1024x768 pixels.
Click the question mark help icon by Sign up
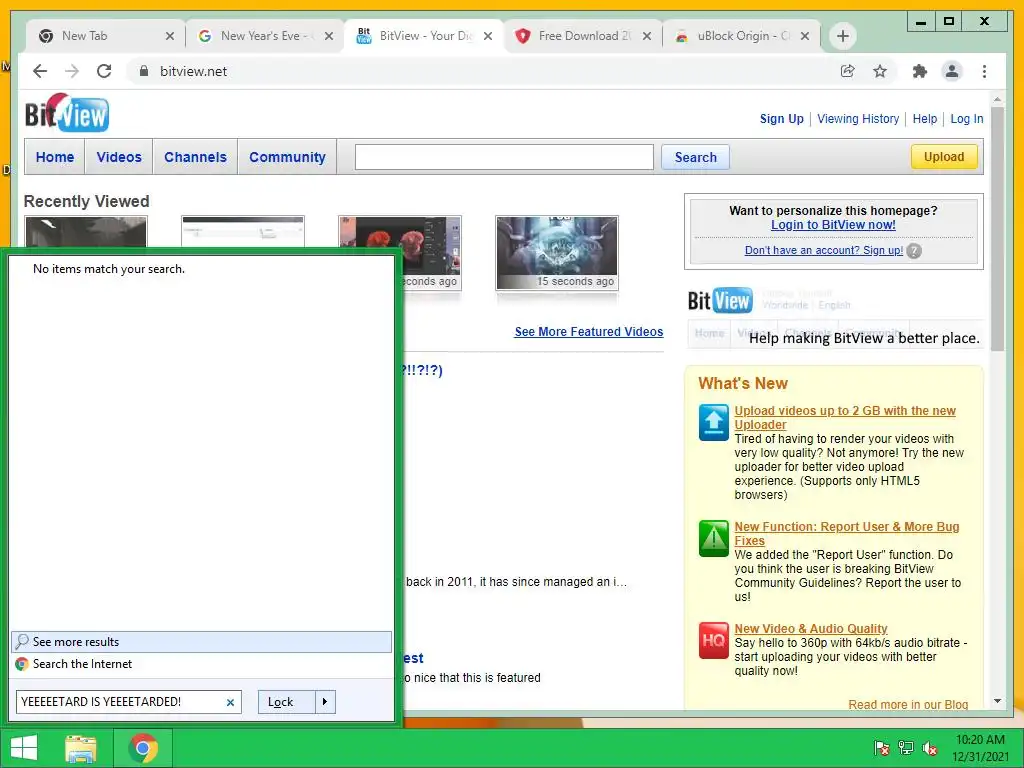point(914,251)
